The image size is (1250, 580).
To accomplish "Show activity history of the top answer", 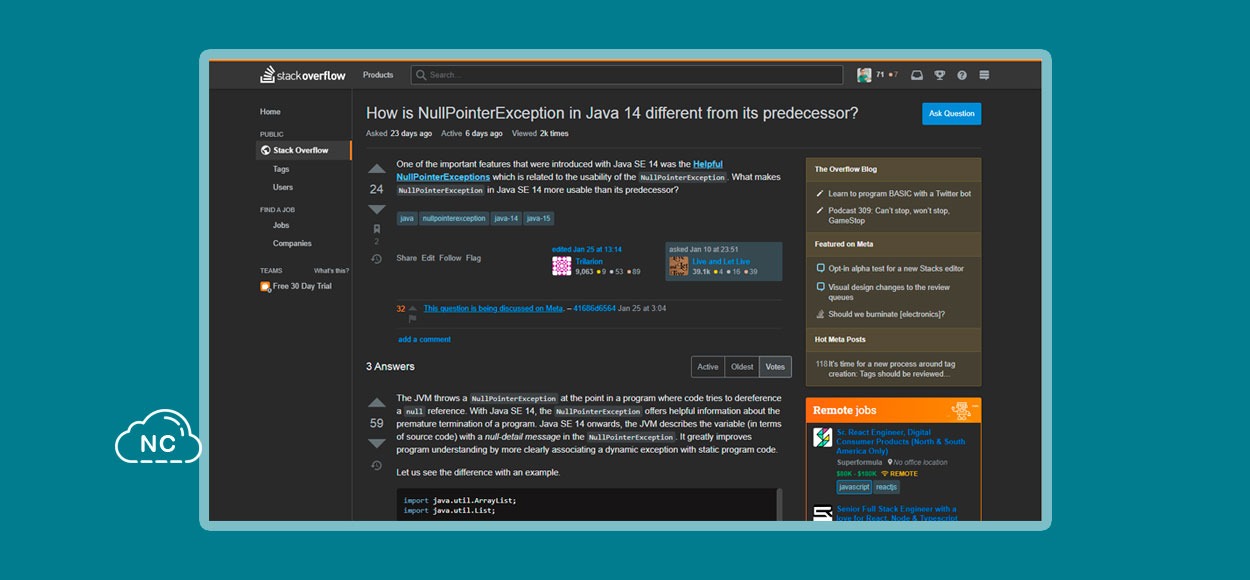I will (x=376, y=465).
